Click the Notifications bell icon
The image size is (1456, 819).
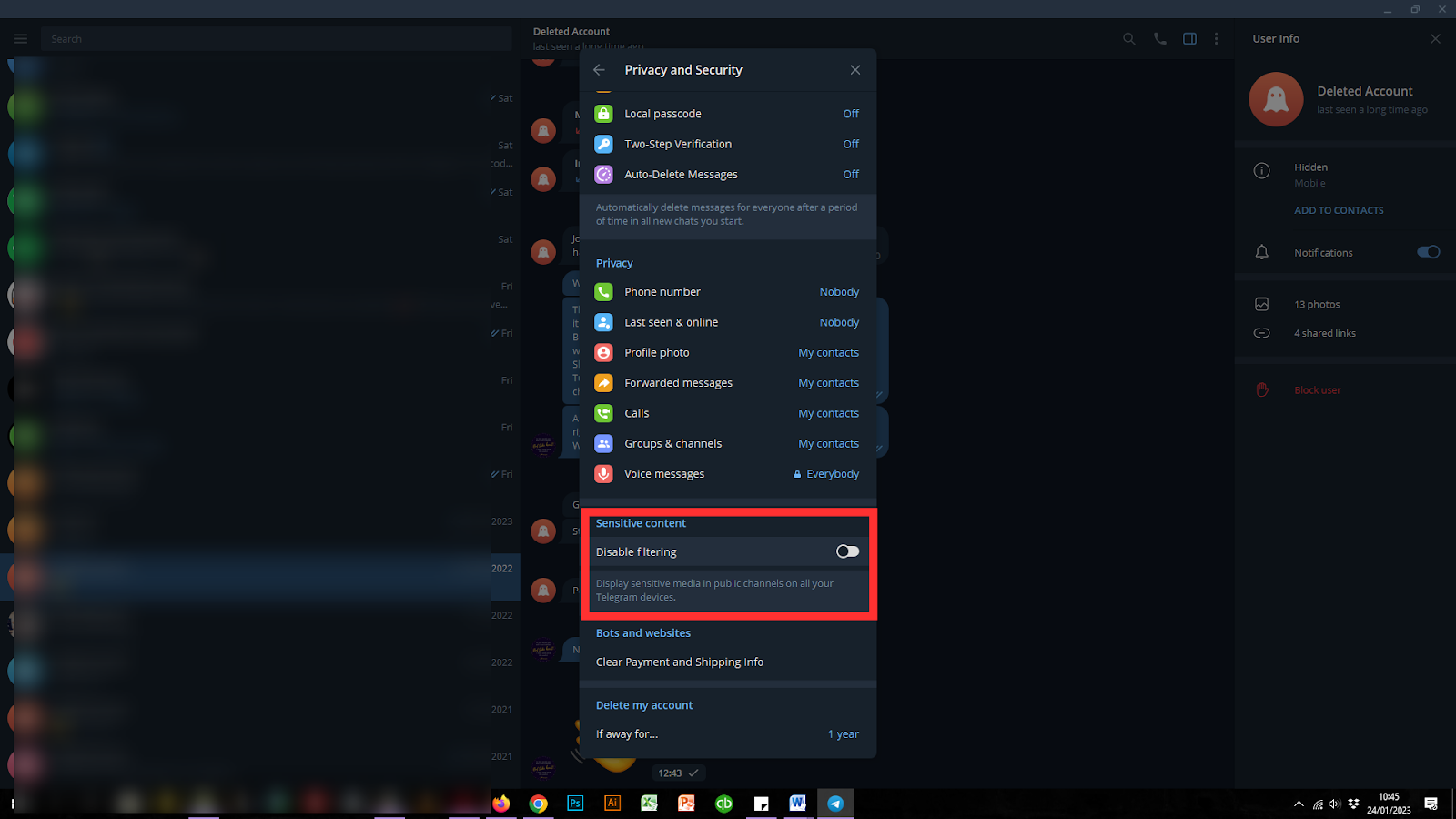point(1262,252)
